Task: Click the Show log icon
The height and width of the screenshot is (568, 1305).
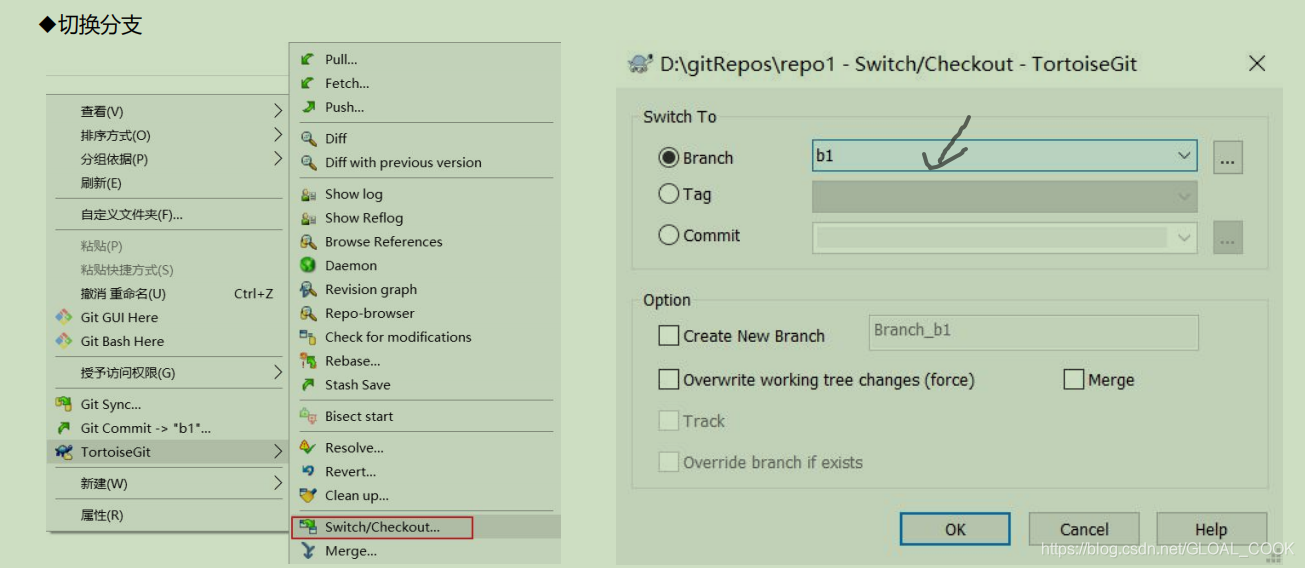Action: tap(308, 194)
